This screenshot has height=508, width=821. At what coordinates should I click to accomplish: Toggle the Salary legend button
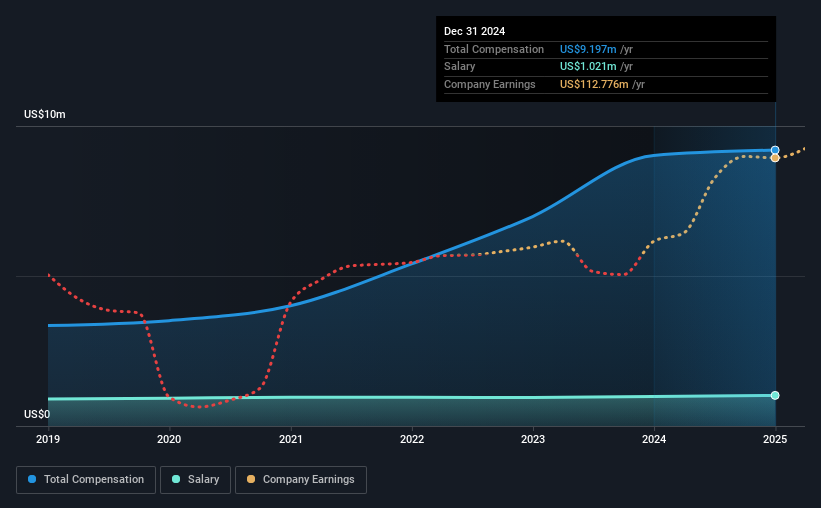(x=195, y=480)
